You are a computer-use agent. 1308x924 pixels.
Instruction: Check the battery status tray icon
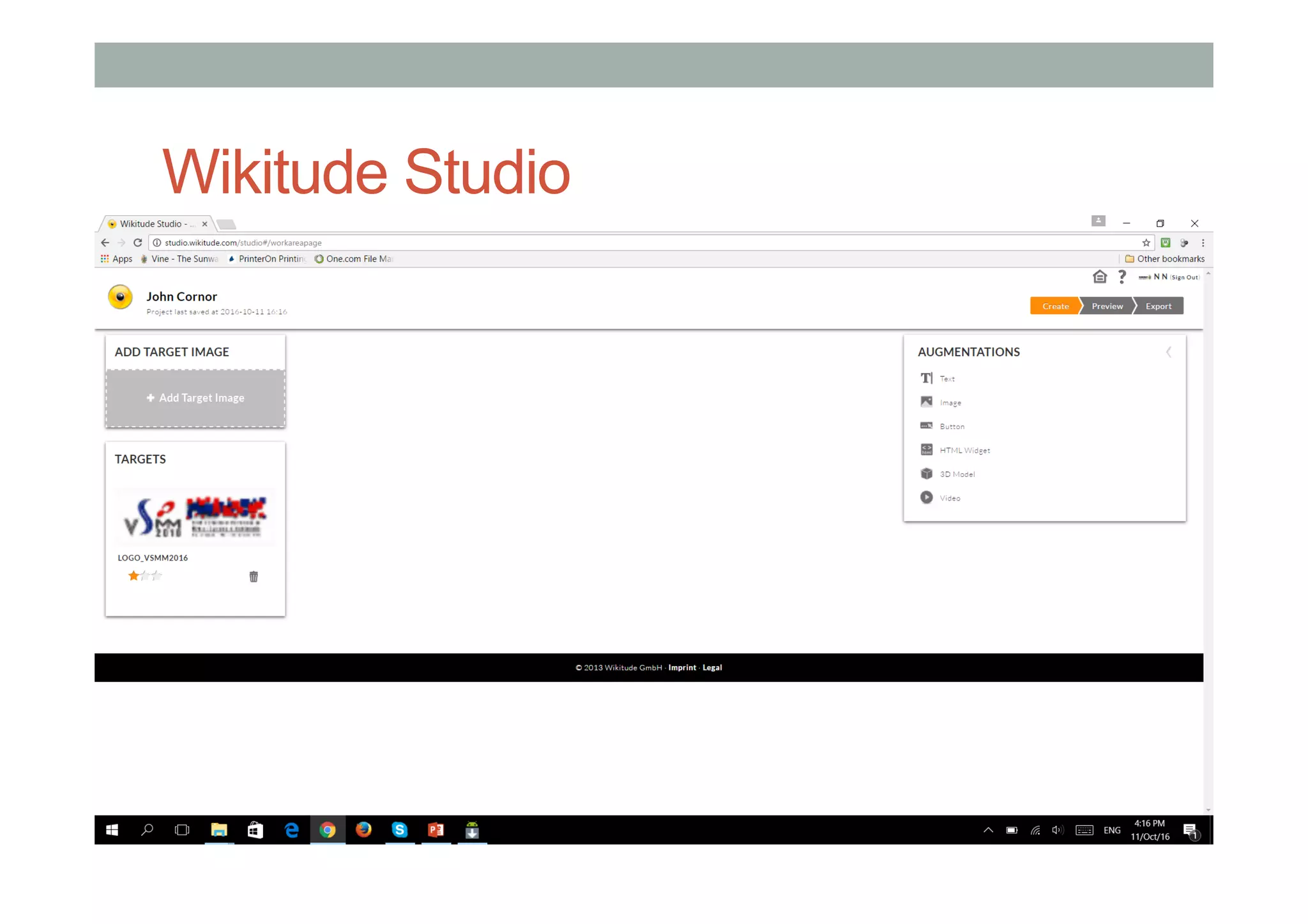point(1012,830)
